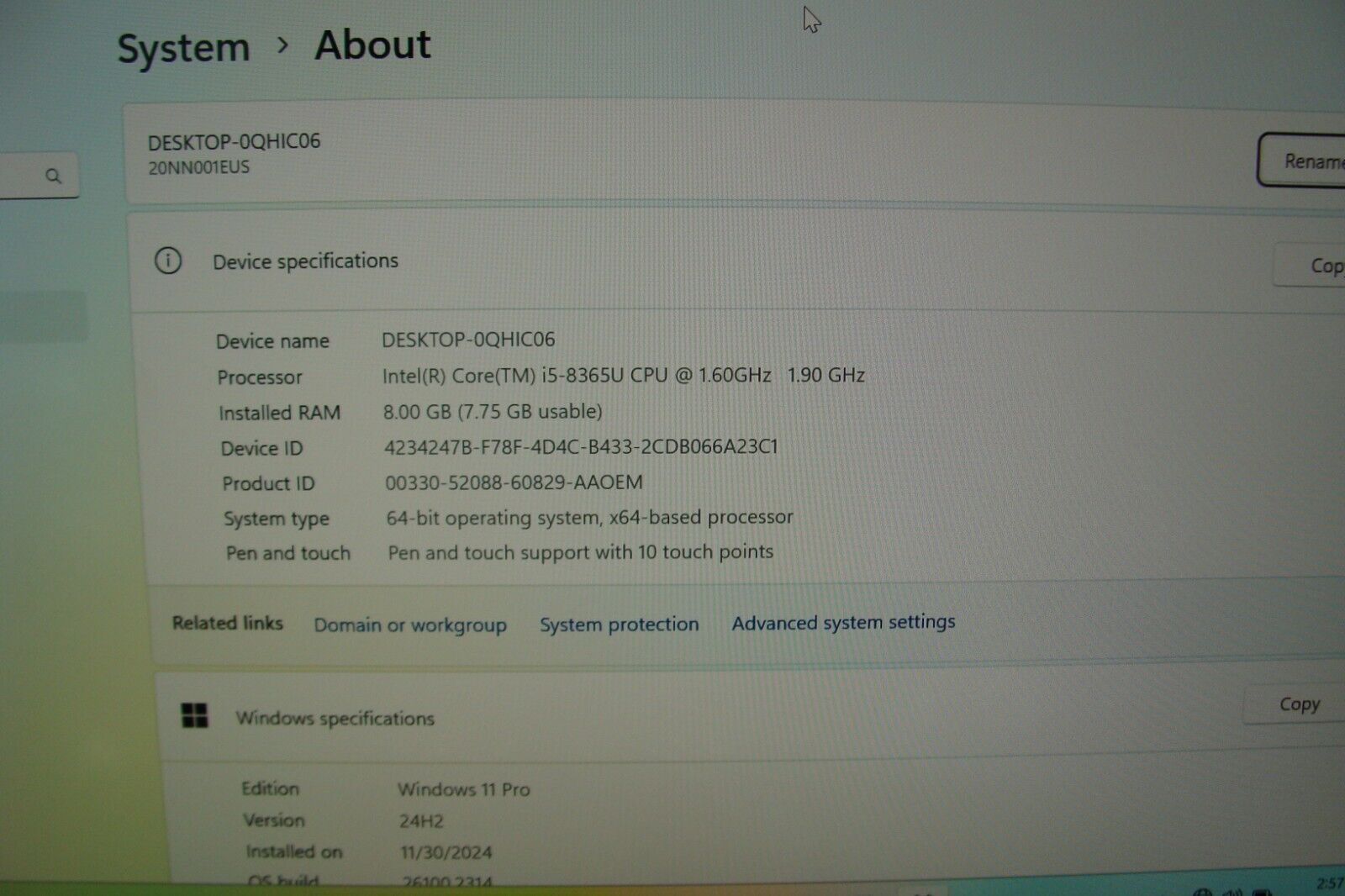This screenshot has width=1345, height=896.
Task: Click the top card DESKTOP-0QHIC06 heading
Action: click(x=234, y=141)
